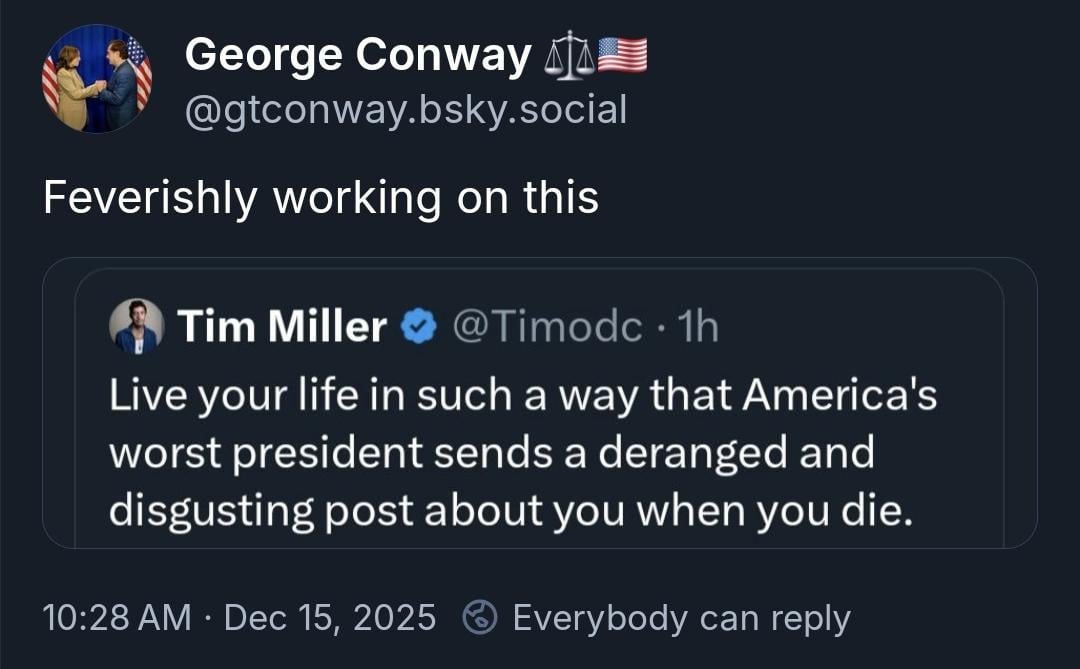Screen dimensions: 1080x669
Task: Click the "1h" quoted post timestamp
Action: pos(697,326)
